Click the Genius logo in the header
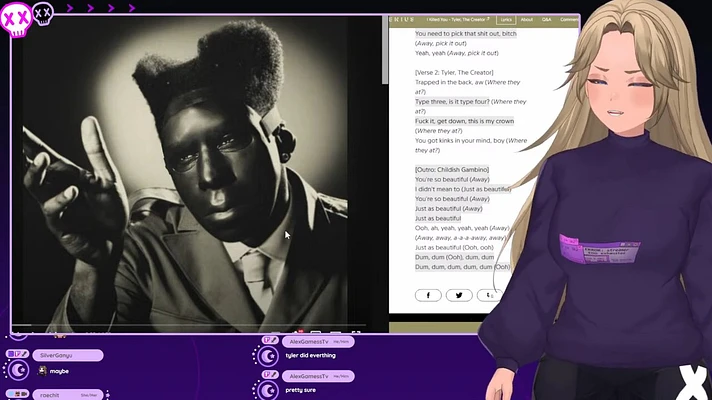Image resolution: width=712 pixels, height=400 pixels. [x=401, y=20]
